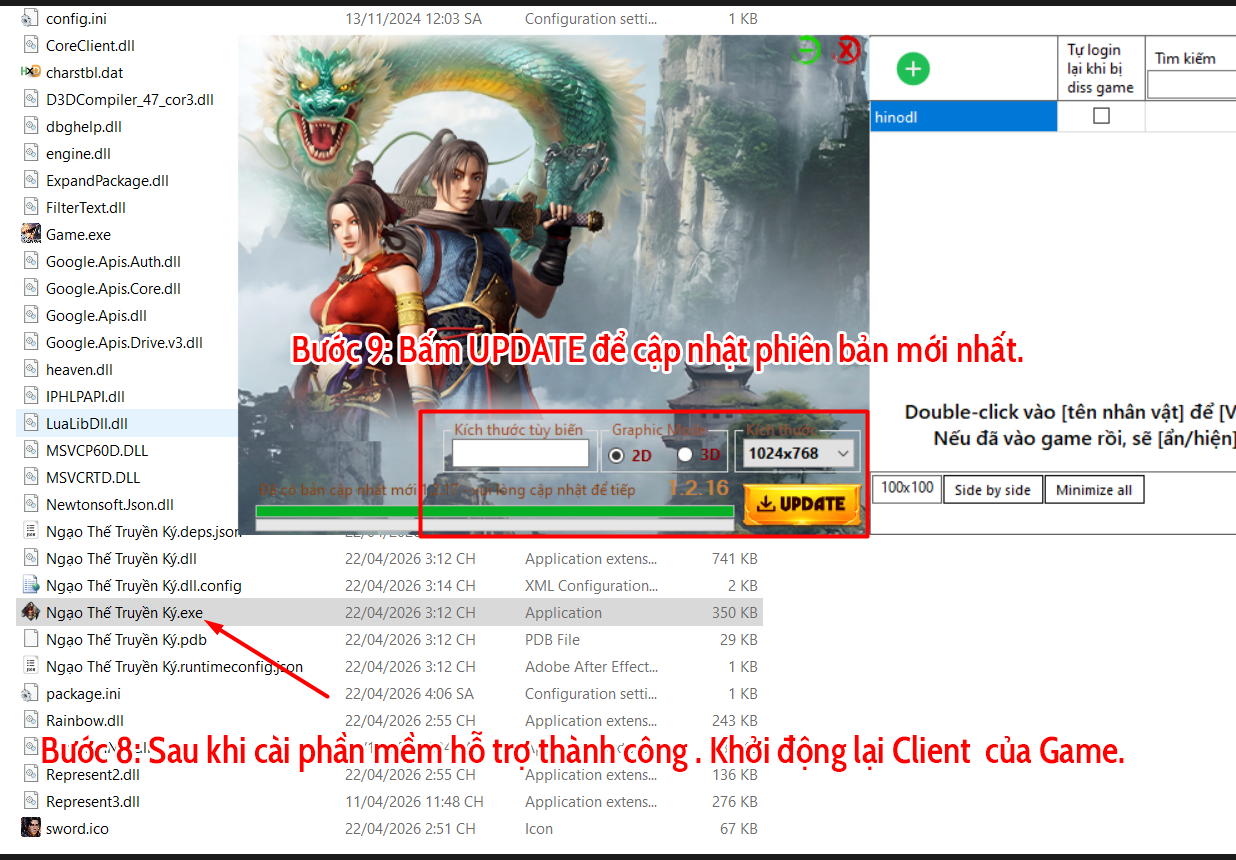Click the LuaLibDll.dll file icon
The width and height of the screenshot is (1236, 860).
click(31, 424)
